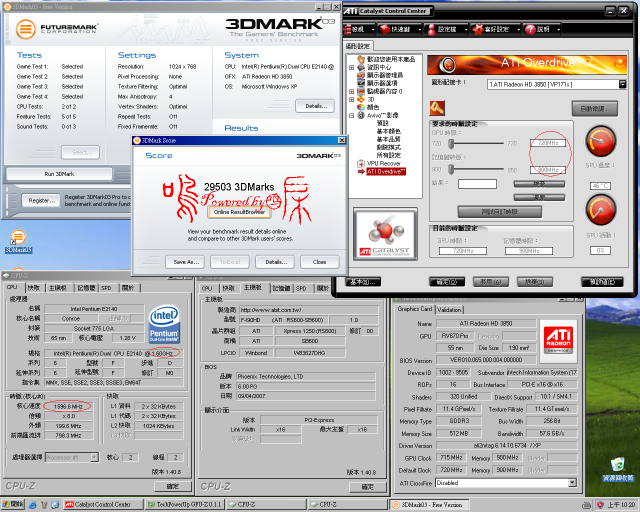Click the 結果 result field in Overdrive
This screenshot has width=640, height=512.
click(477, 184)
